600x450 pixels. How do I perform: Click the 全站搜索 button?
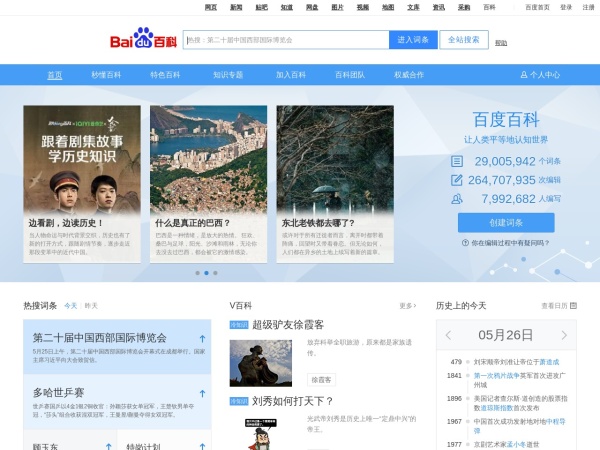coord(464,40)
